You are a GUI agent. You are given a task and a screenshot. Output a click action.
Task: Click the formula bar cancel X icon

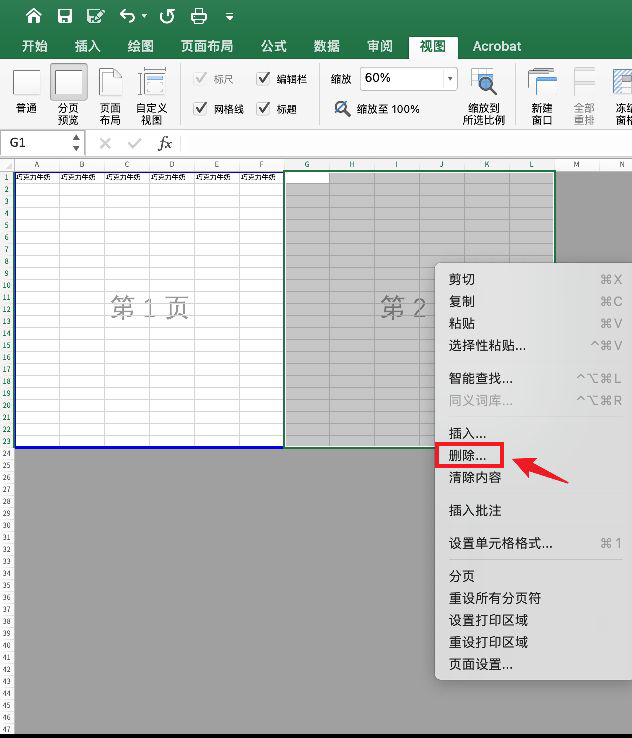click(x=105, y=143)
